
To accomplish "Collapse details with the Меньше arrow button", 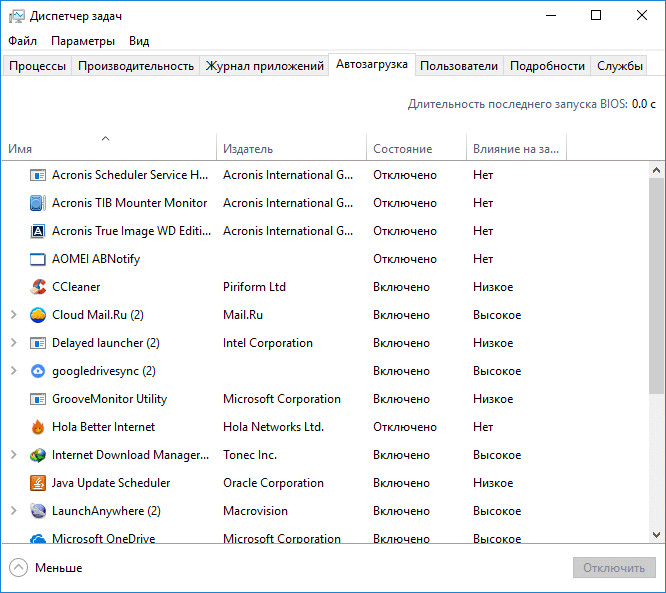I will tap(19, 567).
